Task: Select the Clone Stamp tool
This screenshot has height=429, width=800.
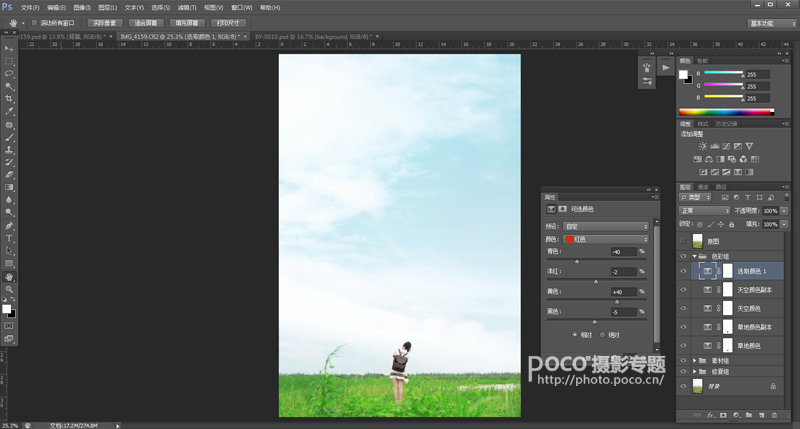Action: click(x=9, y=150)
